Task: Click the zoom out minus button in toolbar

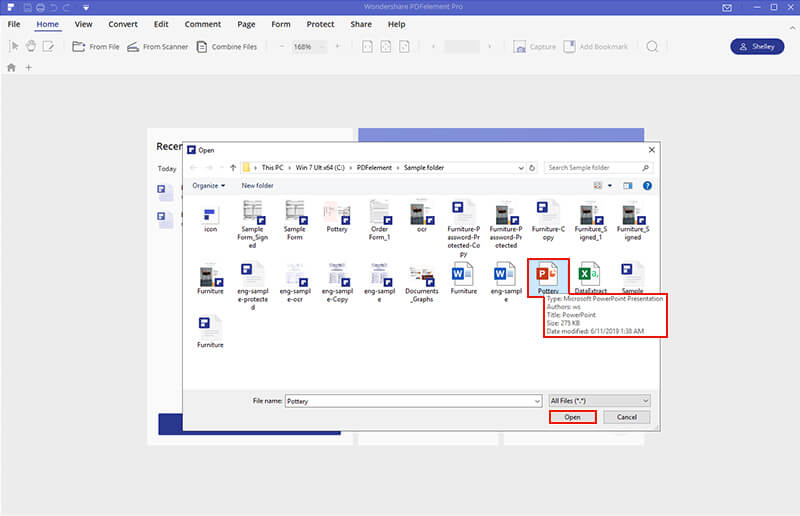Action: tap(282, 46)
